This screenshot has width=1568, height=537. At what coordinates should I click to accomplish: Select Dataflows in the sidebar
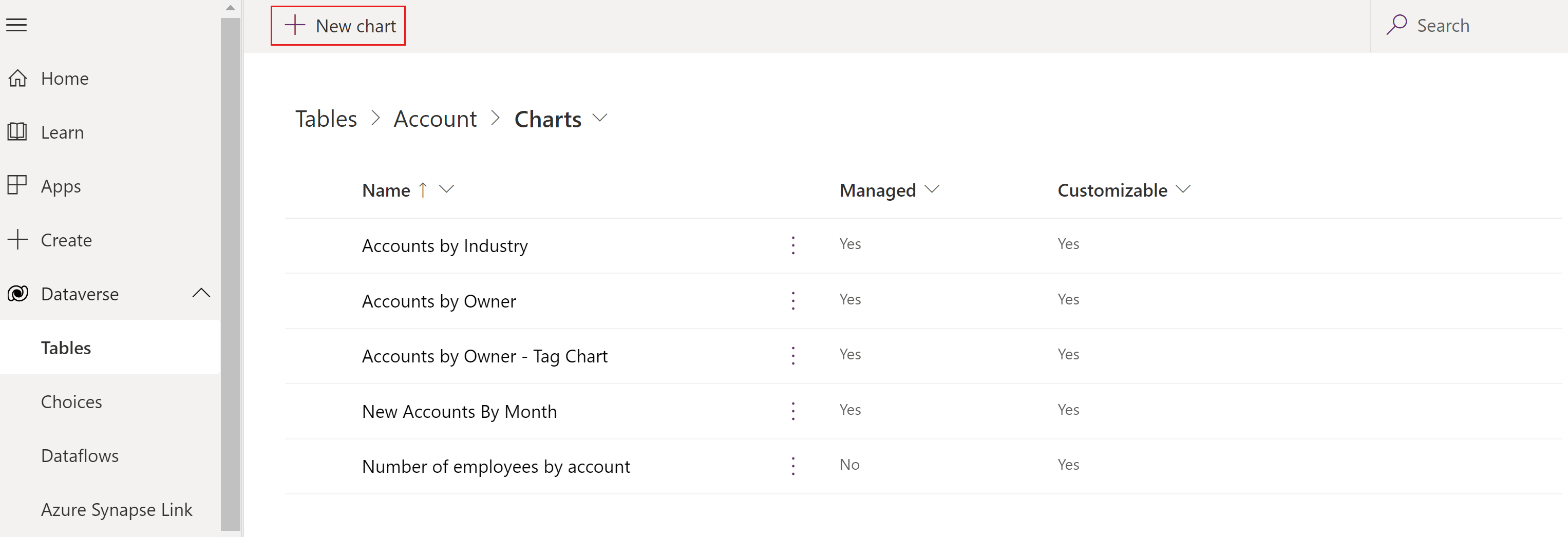[79, 455]
